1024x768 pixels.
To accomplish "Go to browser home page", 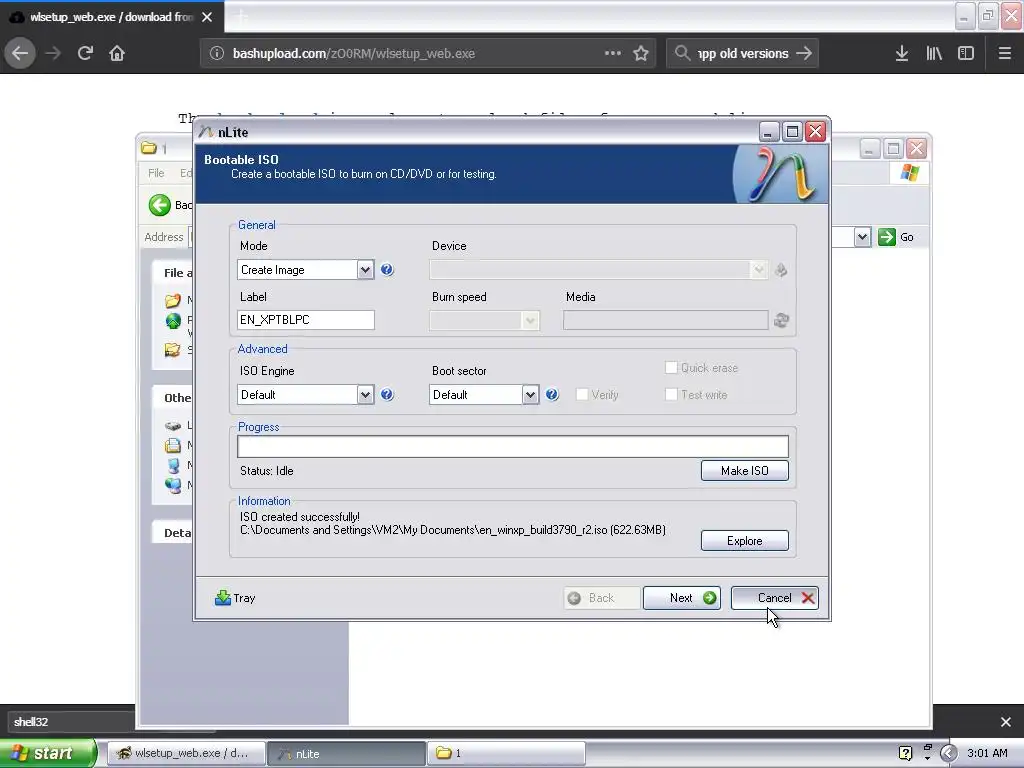I will click(117, 54).
